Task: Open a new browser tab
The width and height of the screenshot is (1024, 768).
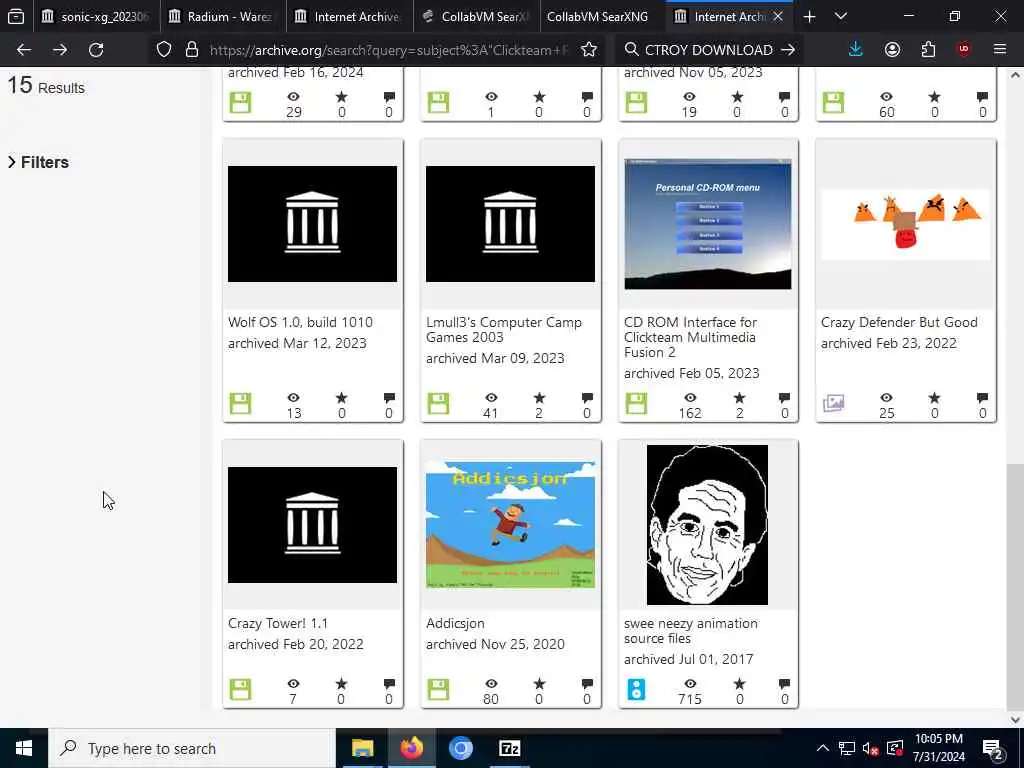Action: [x=809, y=17]
